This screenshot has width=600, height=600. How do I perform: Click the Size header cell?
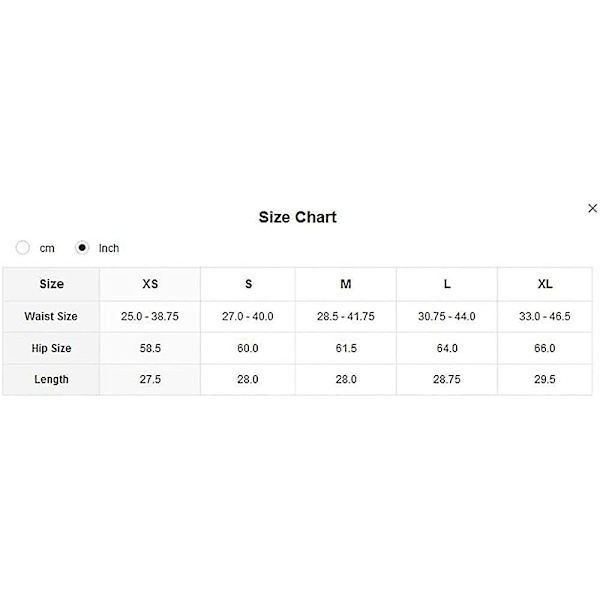[51, 284]
